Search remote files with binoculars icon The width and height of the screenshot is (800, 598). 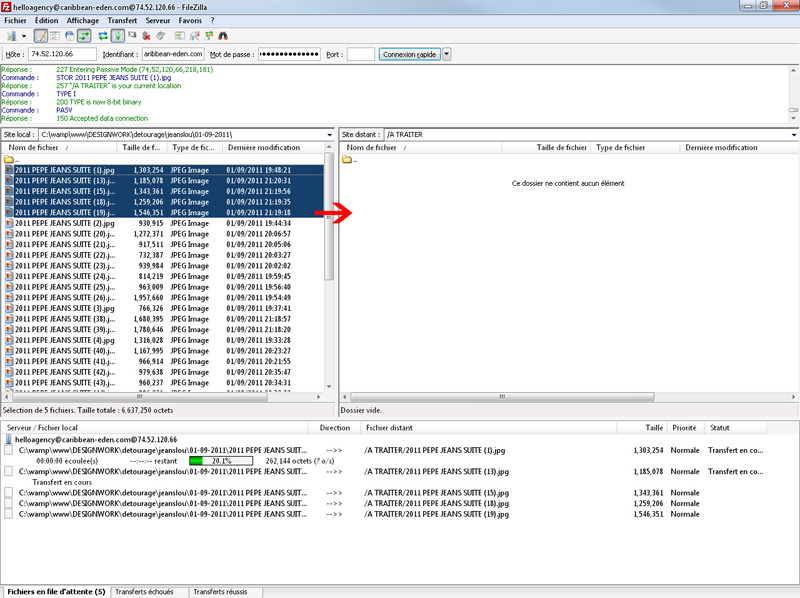[x=223, y=36]
